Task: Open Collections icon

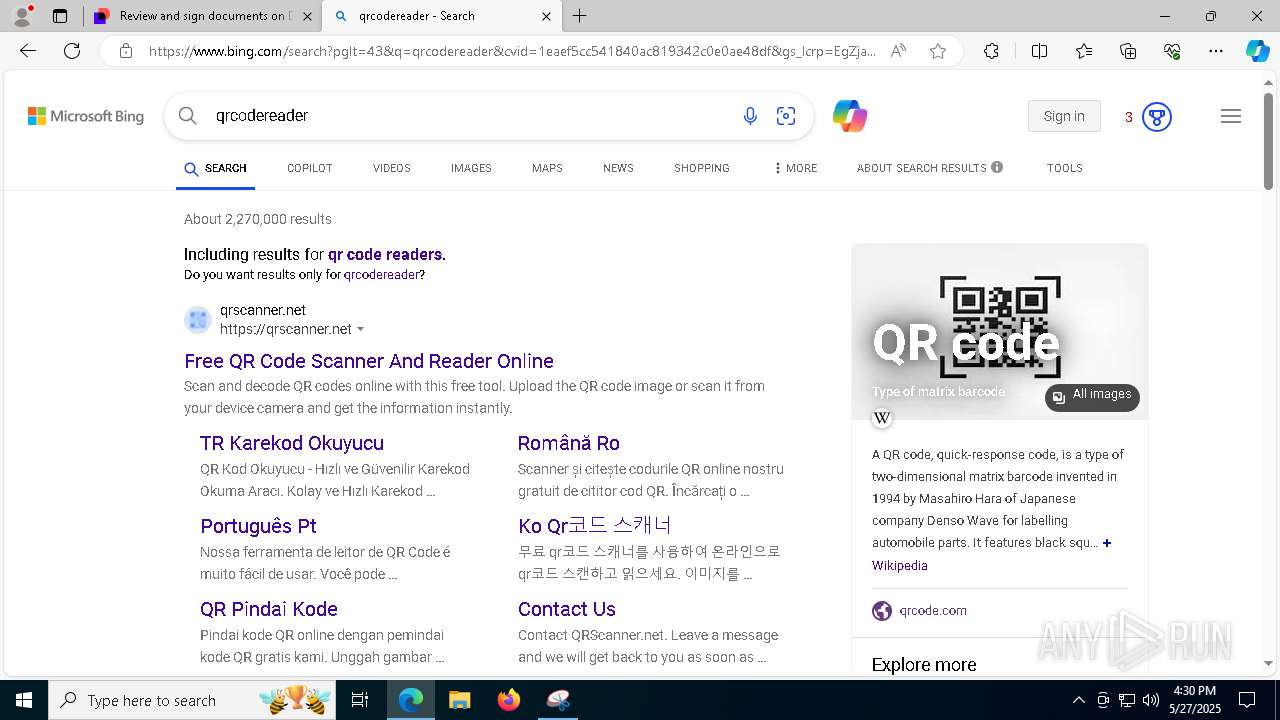Action: click(1128, 51)
